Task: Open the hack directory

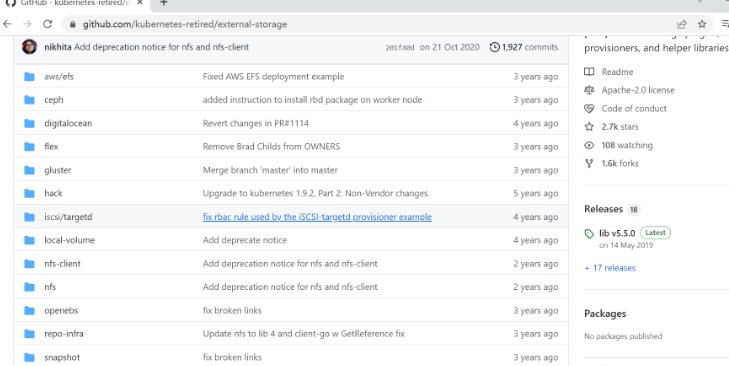Action: click(x=53, y=193)
